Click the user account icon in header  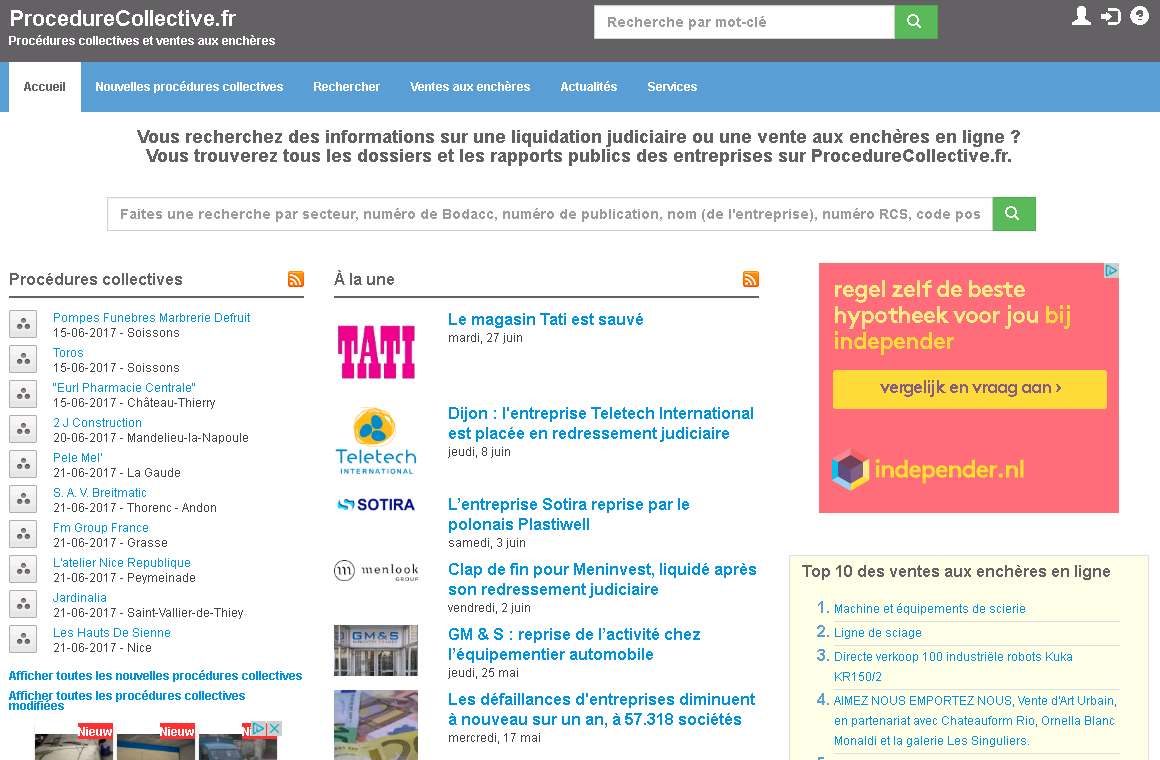[x=1081, y=16]
